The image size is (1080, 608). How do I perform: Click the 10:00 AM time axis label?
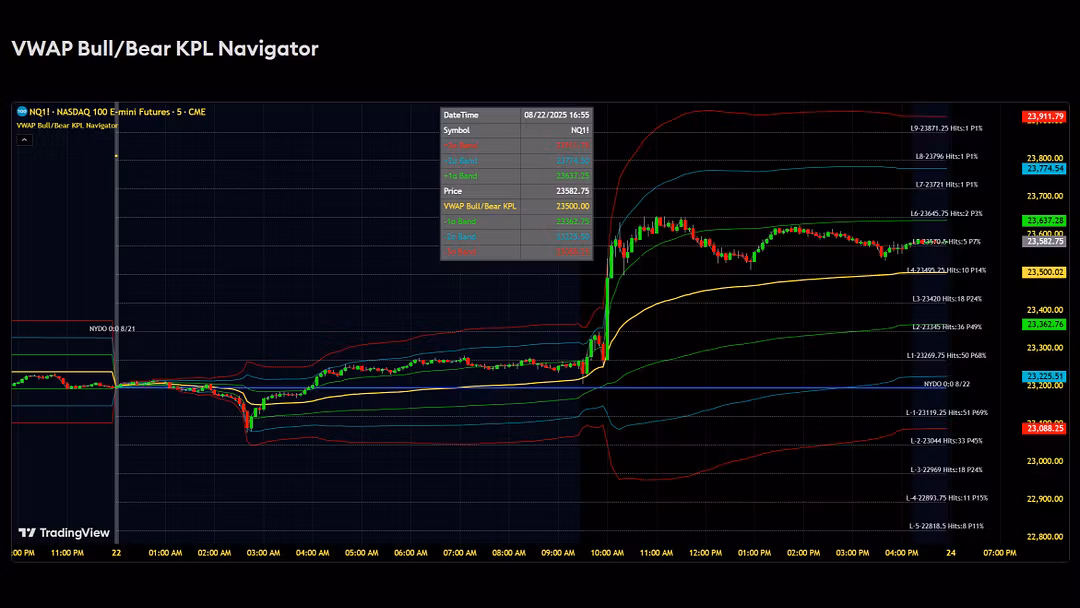607,552
